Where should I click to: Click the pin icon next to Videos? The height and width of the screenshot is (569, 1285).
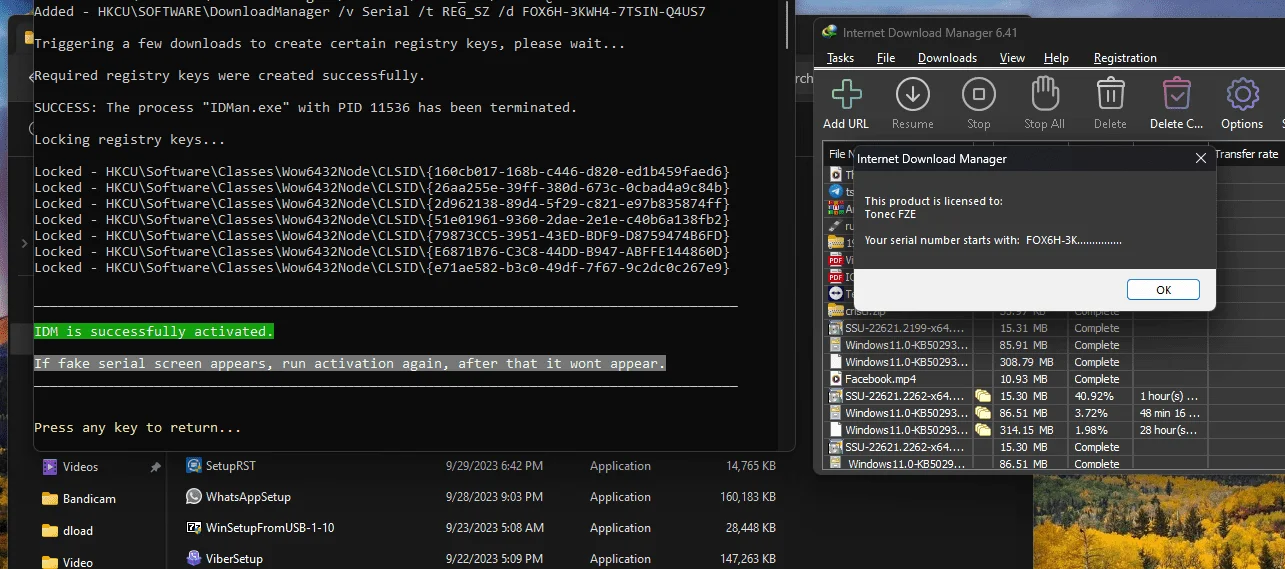155,467
